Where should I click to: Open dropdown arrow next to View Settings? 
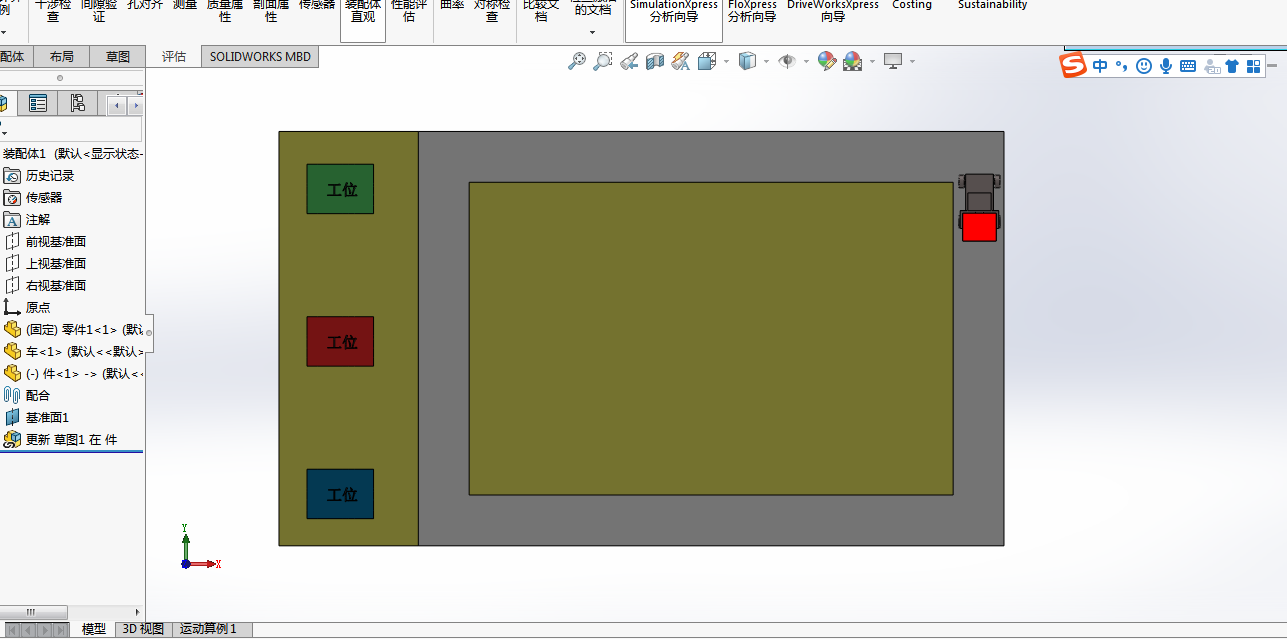click(x=912, y=61)
